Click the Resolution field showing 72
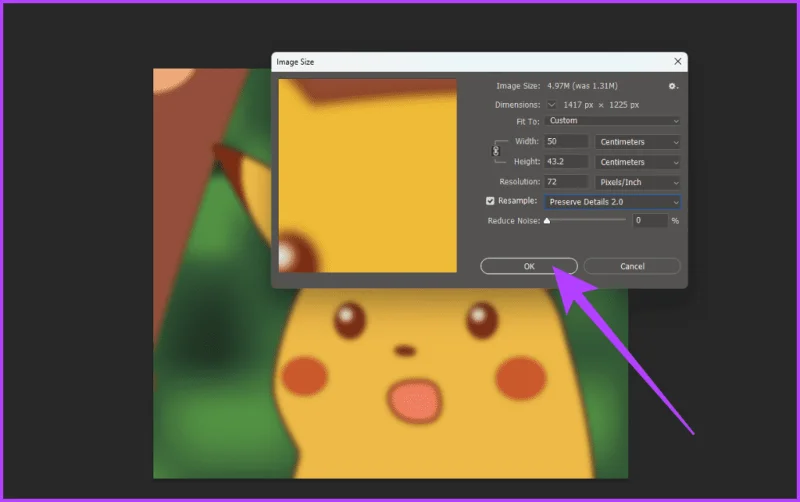800x502 pixels. click(x=566, y=182)
